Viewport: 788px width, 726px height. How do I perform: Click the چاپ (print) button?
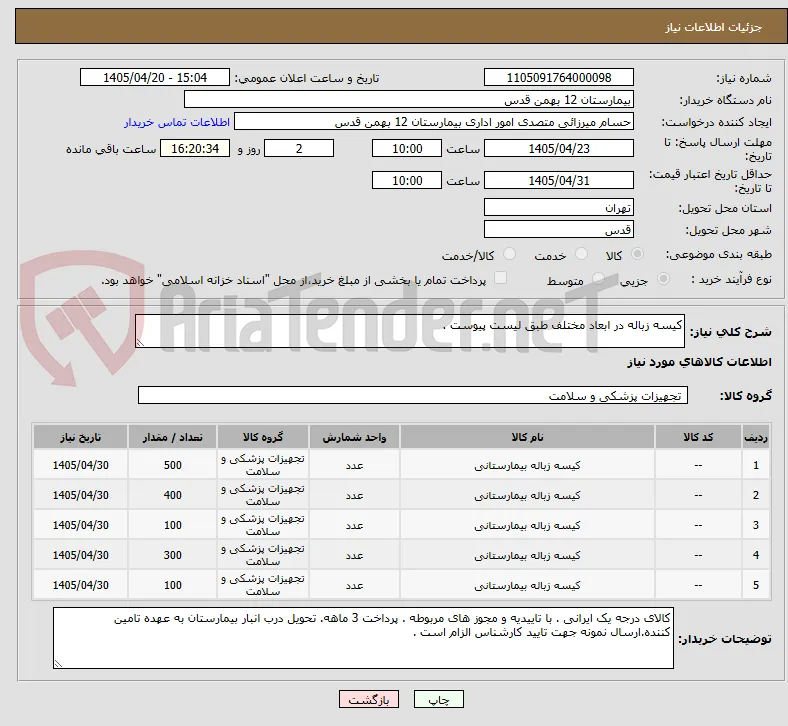(438, 699)
